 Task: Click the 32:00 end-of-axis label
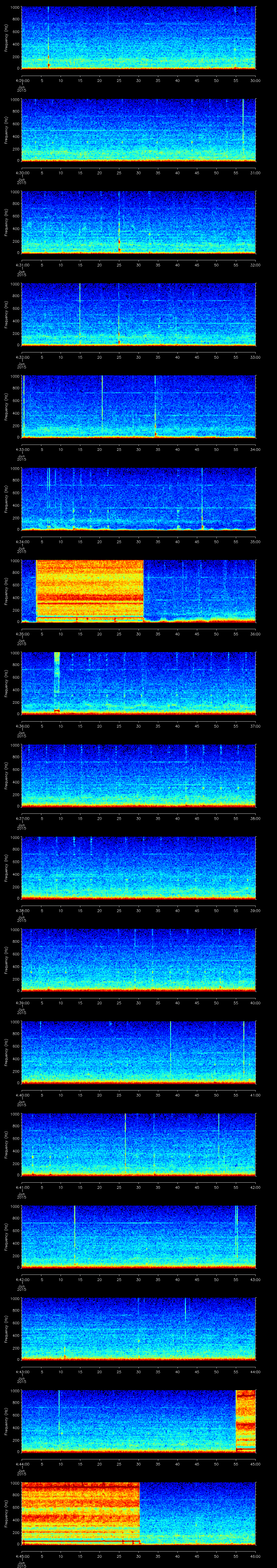click(x=255, y=265)
